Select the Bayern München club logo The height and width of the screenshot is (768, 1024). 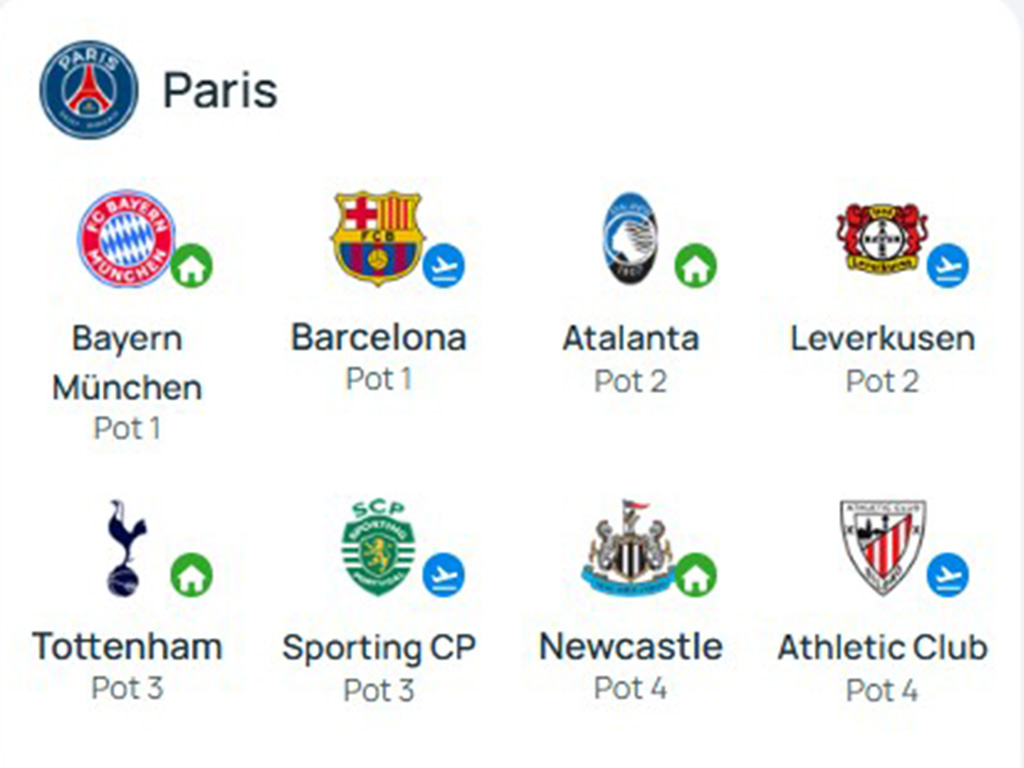tap(126, 239)
